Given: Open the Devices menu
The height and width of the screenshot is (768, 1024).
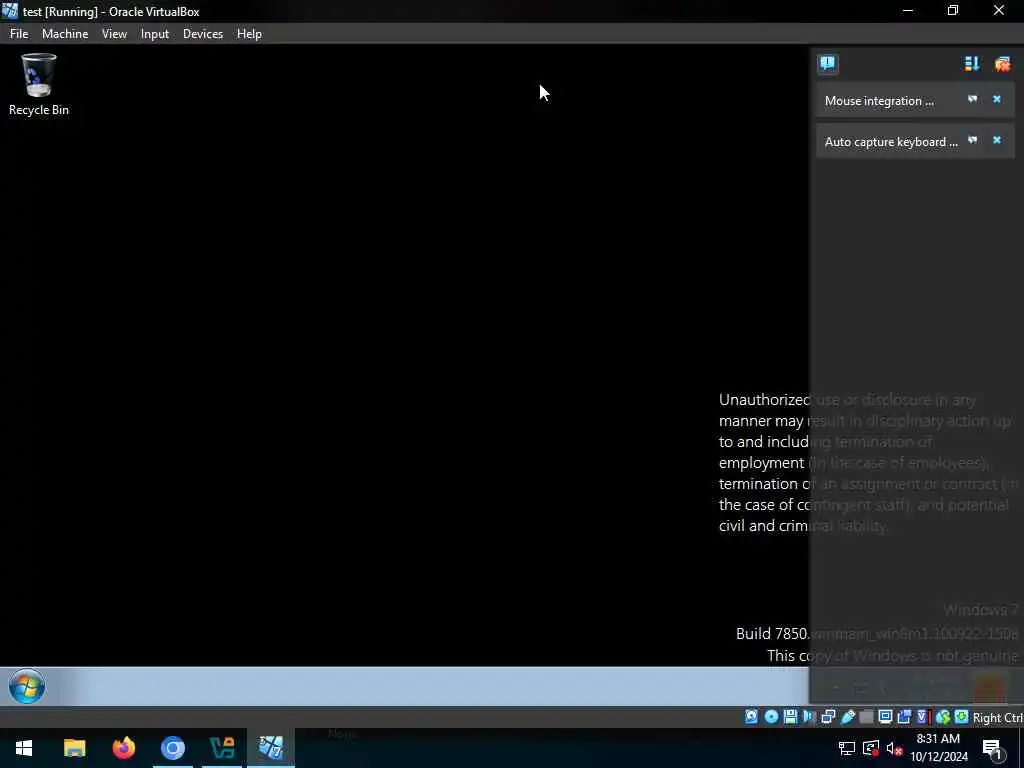Looking at the screenshot, I should tap(202, 34).
